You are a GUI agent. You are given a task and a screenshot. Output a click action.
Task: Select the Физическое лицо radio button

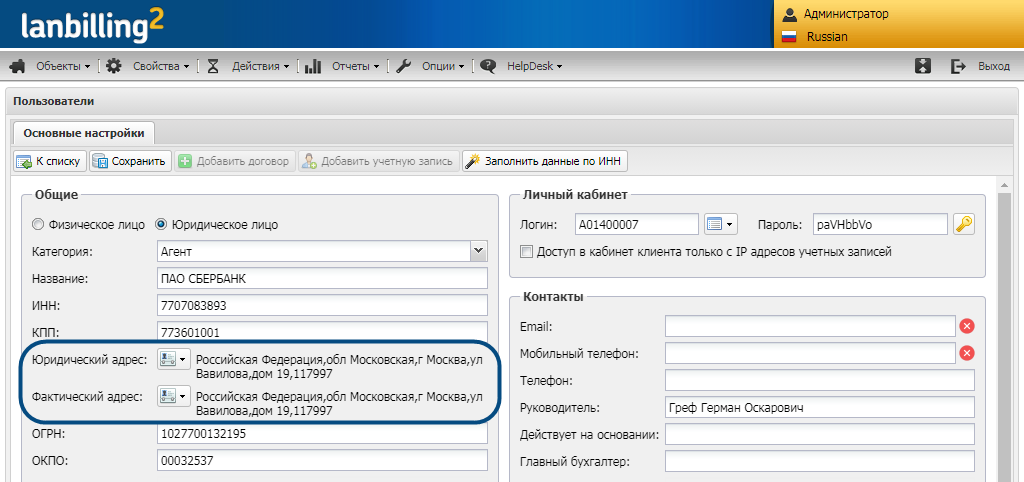(x=38, y=225)
